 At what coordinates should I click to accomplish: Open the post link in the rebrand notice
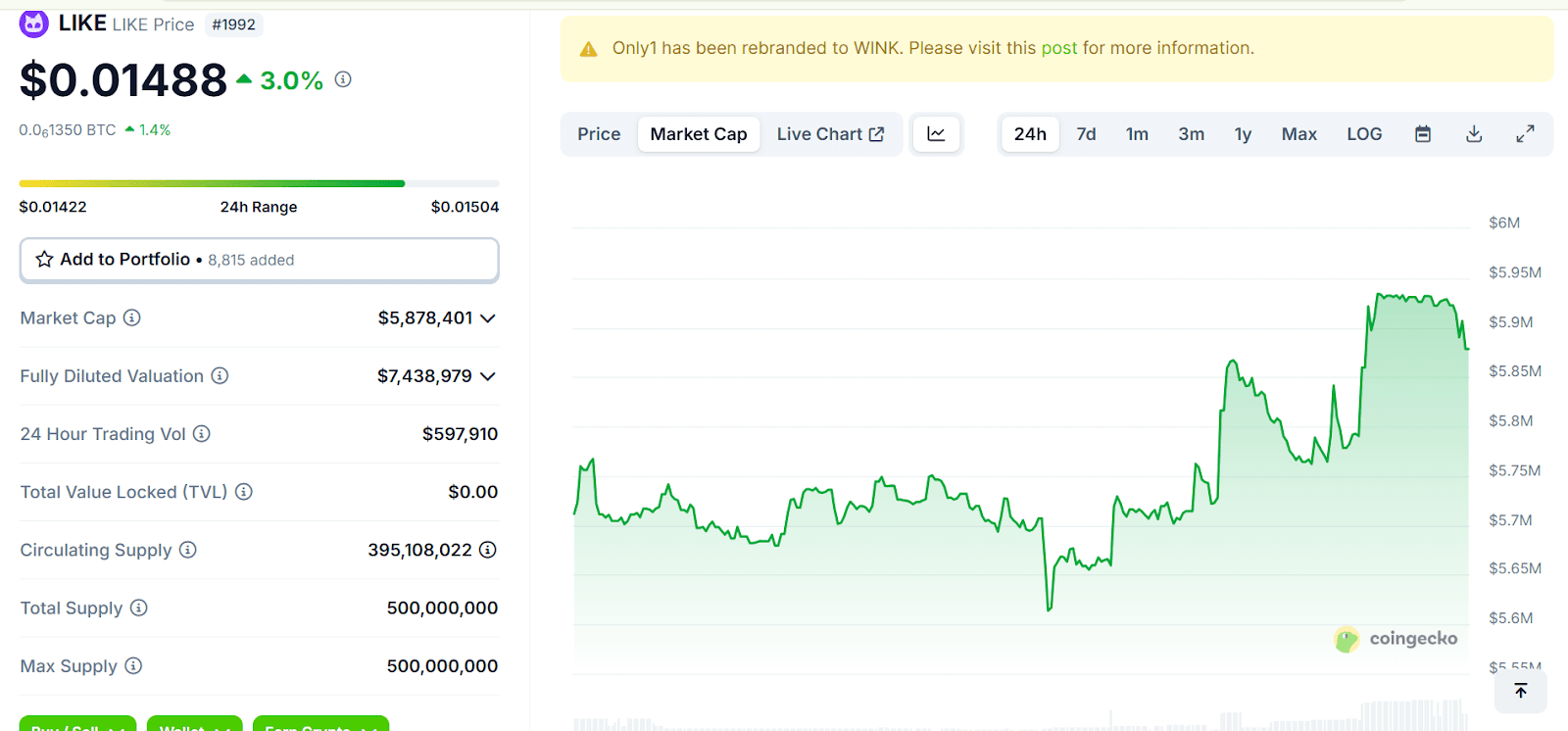tap(1058, 48)
